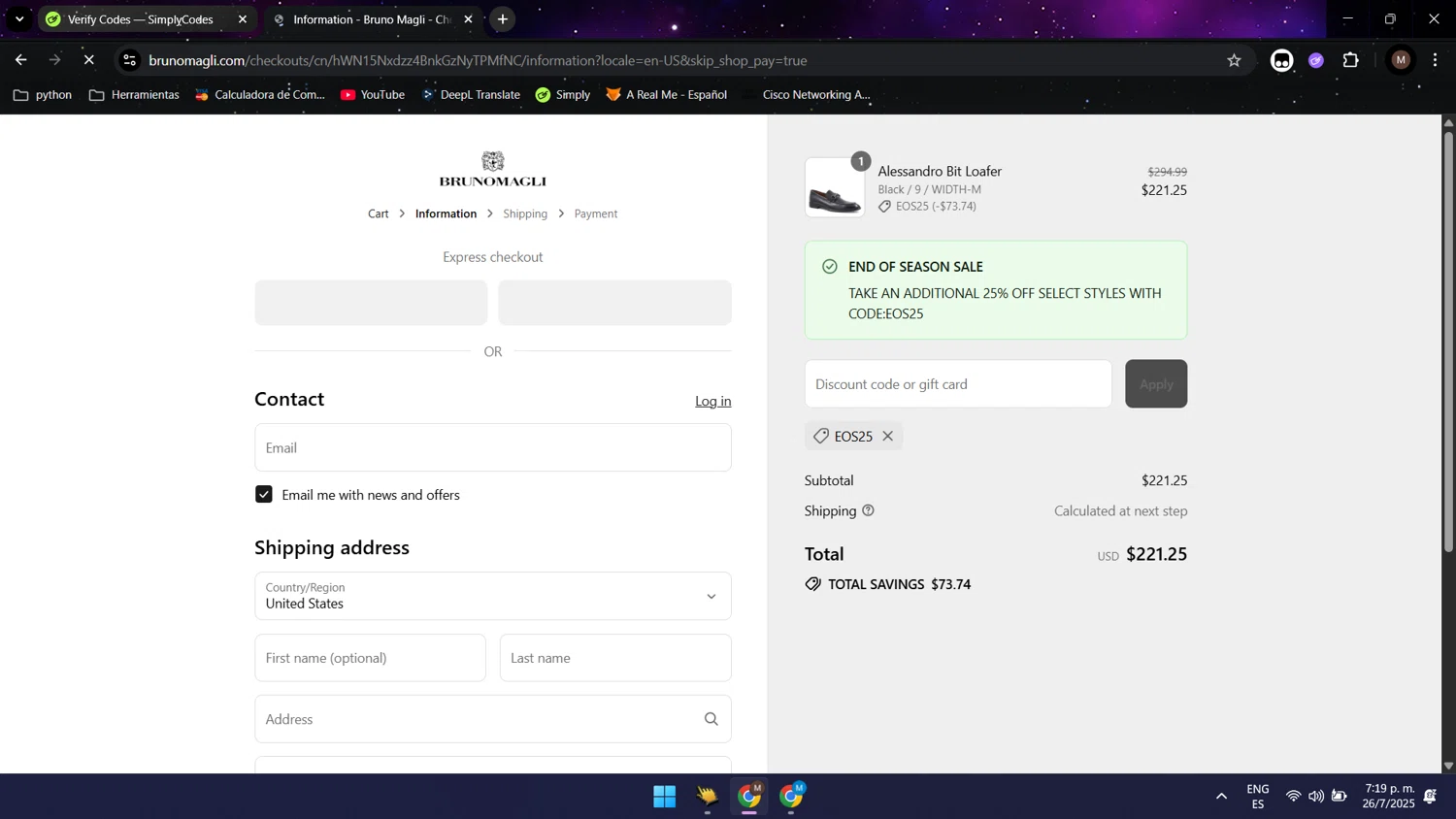Click the black round extension icon
Screen dimensions: 1456x819
coord(1281,60)
